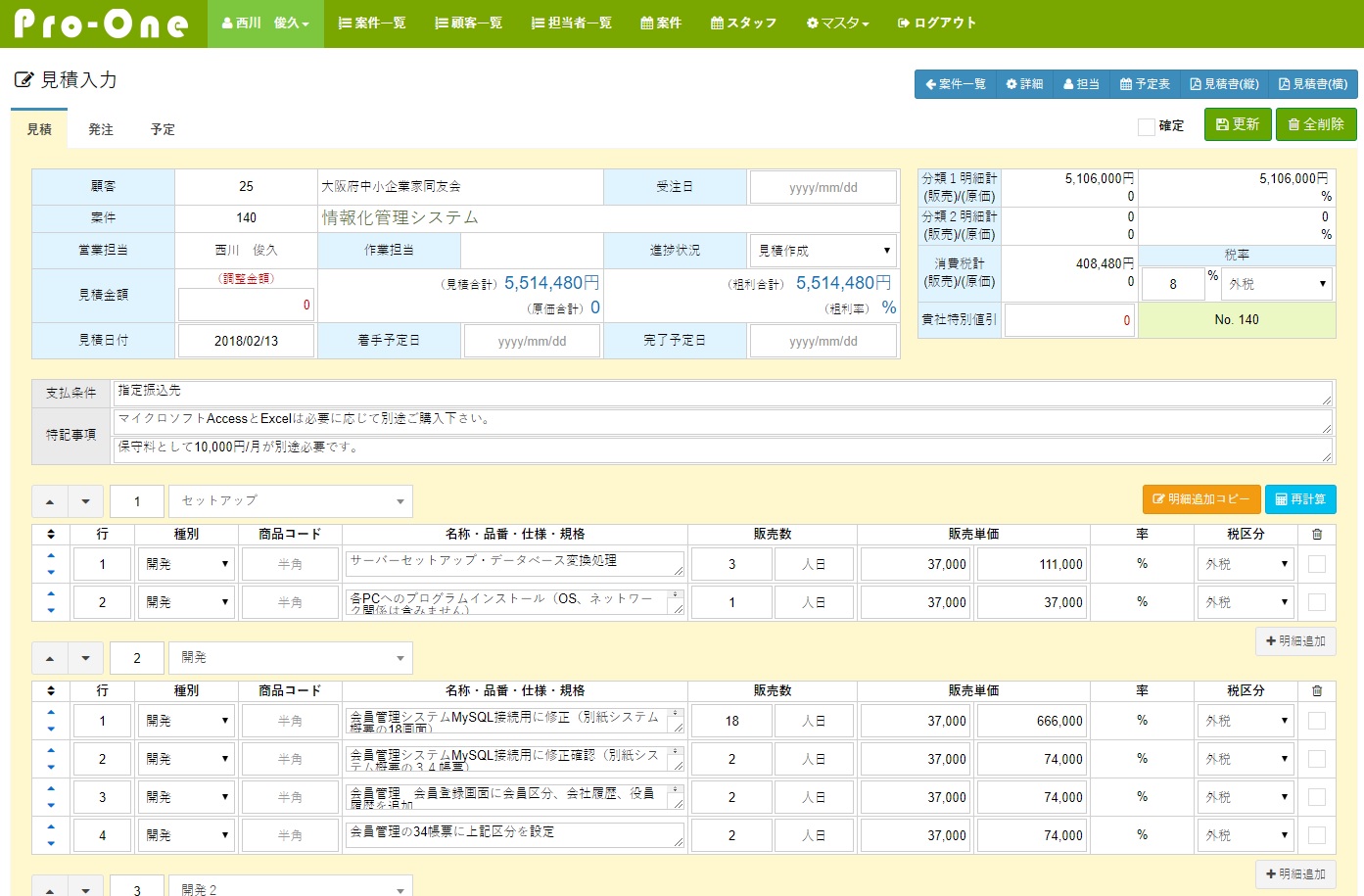The height and width of the screenshot is (896, 1364).
Task: Open the 詳細 settings button
Action: 1024,84
